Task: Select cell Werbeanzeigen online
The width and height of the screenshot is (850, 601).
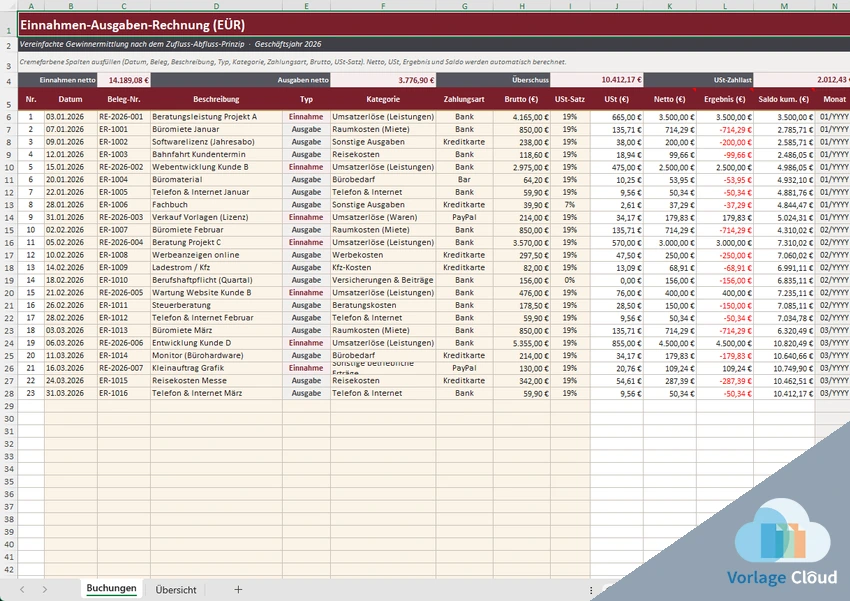Action: click(x=216, y=255)
